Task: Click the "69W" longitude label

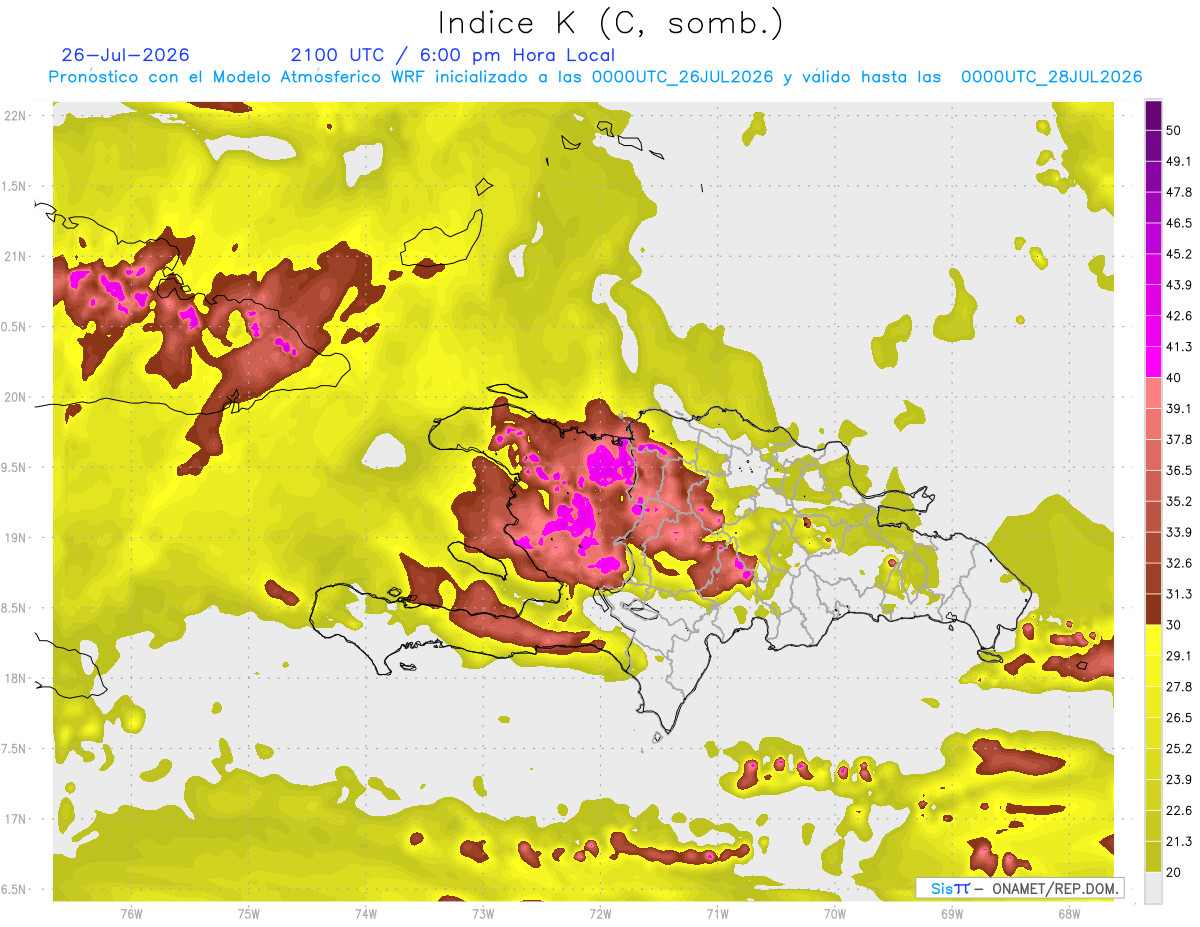Action: point(952,914)
